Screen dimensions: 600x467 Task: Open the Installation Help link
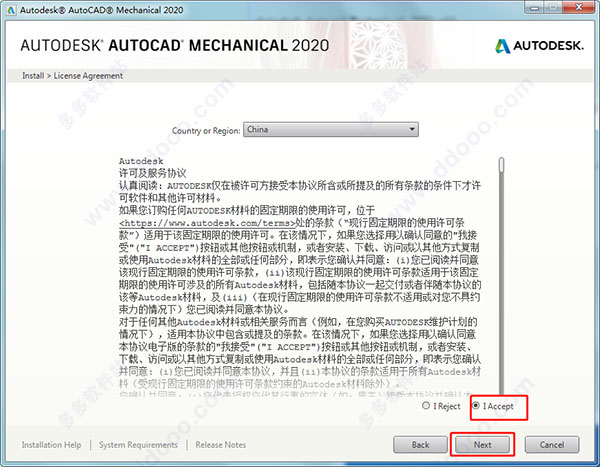tap(51, 445)
